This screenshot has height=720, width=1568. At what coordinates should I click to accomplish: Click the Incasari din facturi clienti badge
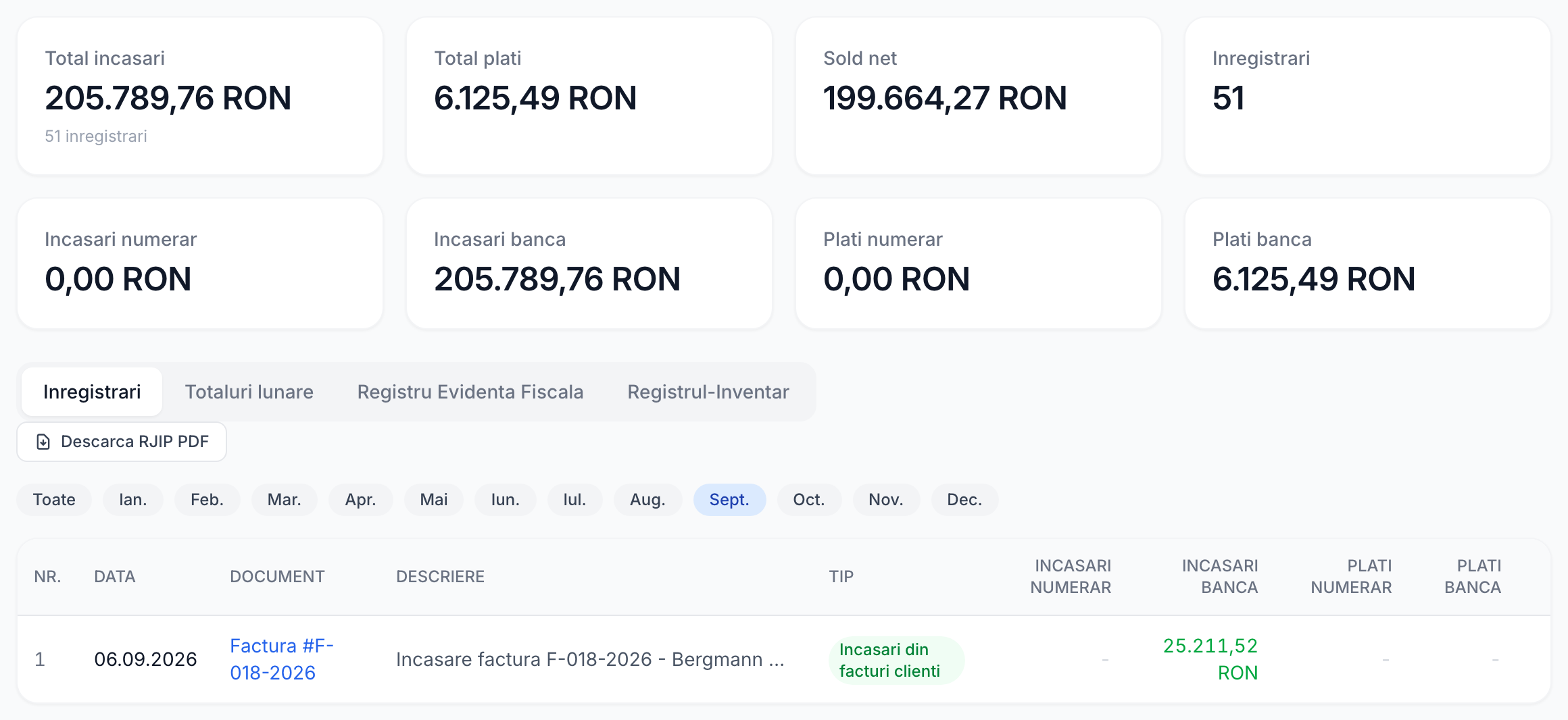pyautogui.click(x=896, y=660)
